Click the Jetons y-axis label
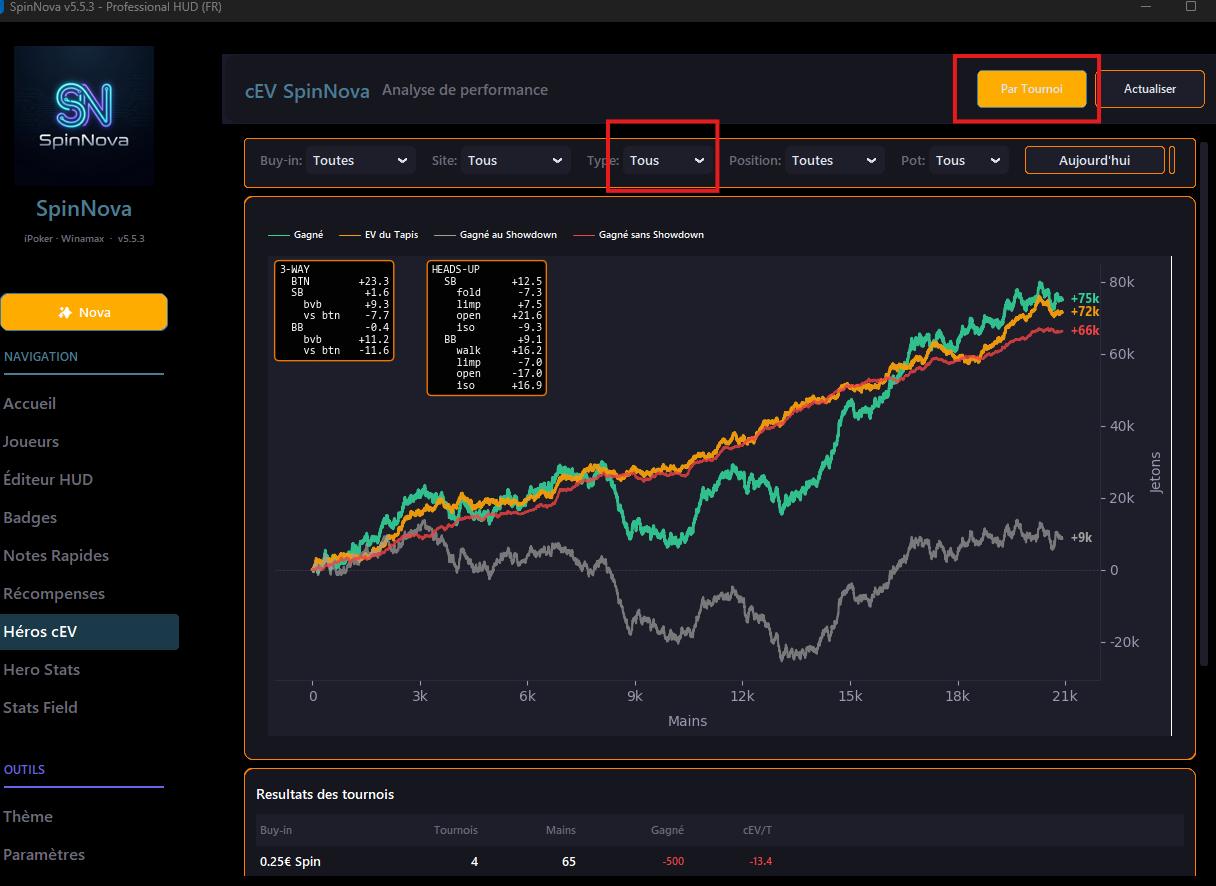1216x886 pixels. (x=1157, y=472)
